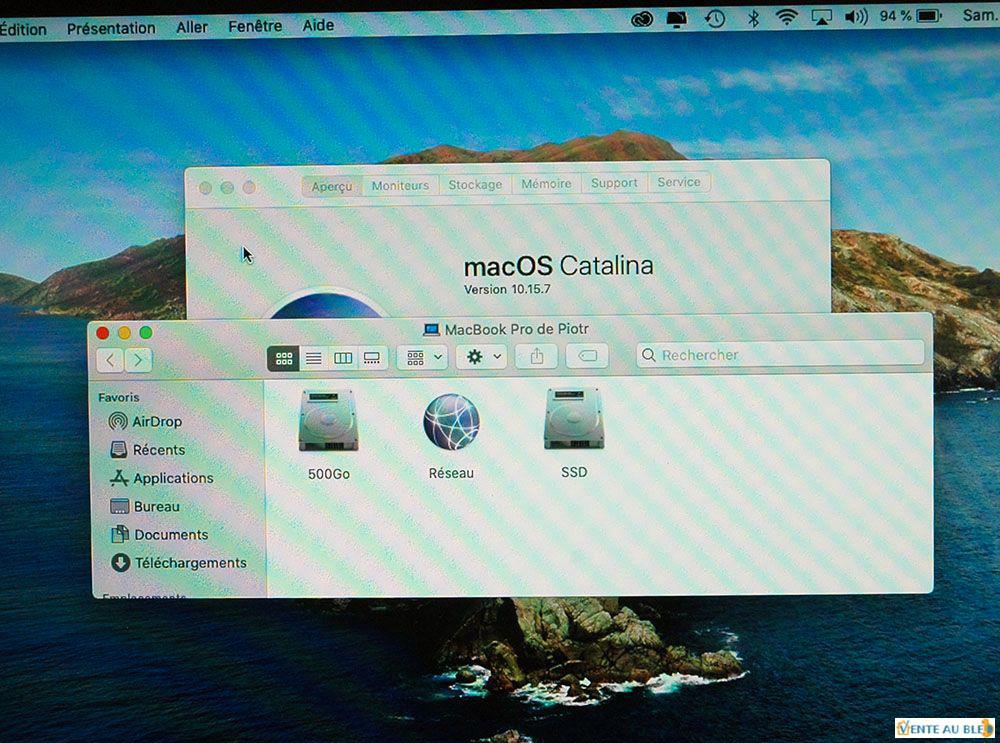This screenshot has width=1000, height=743.
Task: Maximize the Finder window with green button
Action: point(146,332)
